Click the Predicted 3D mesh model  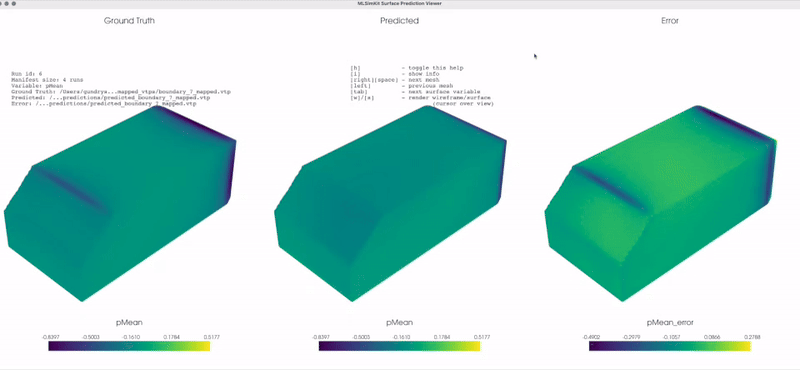390,203
